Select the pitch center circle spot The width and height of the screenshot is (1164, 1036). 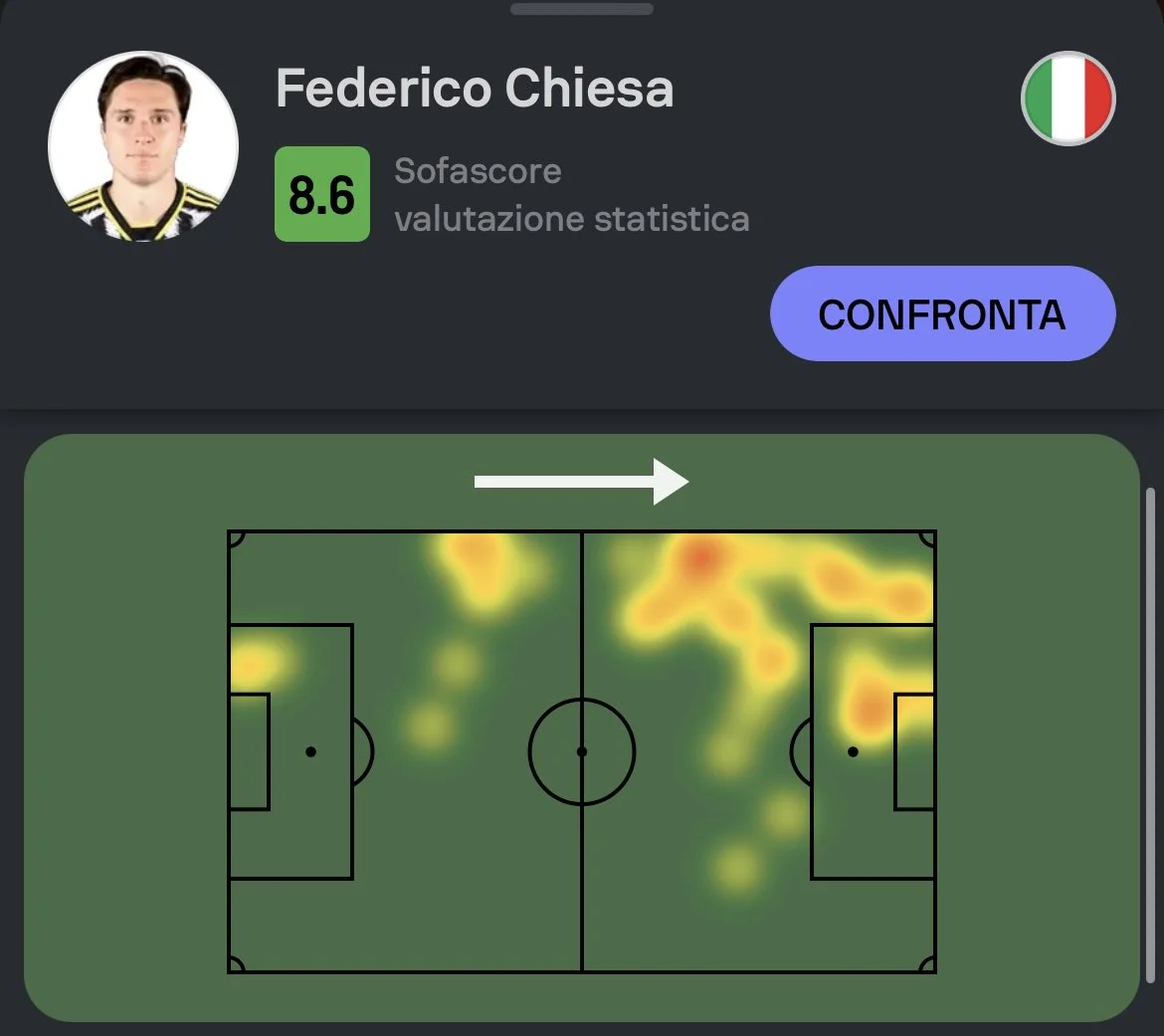(x=582, y=751)
